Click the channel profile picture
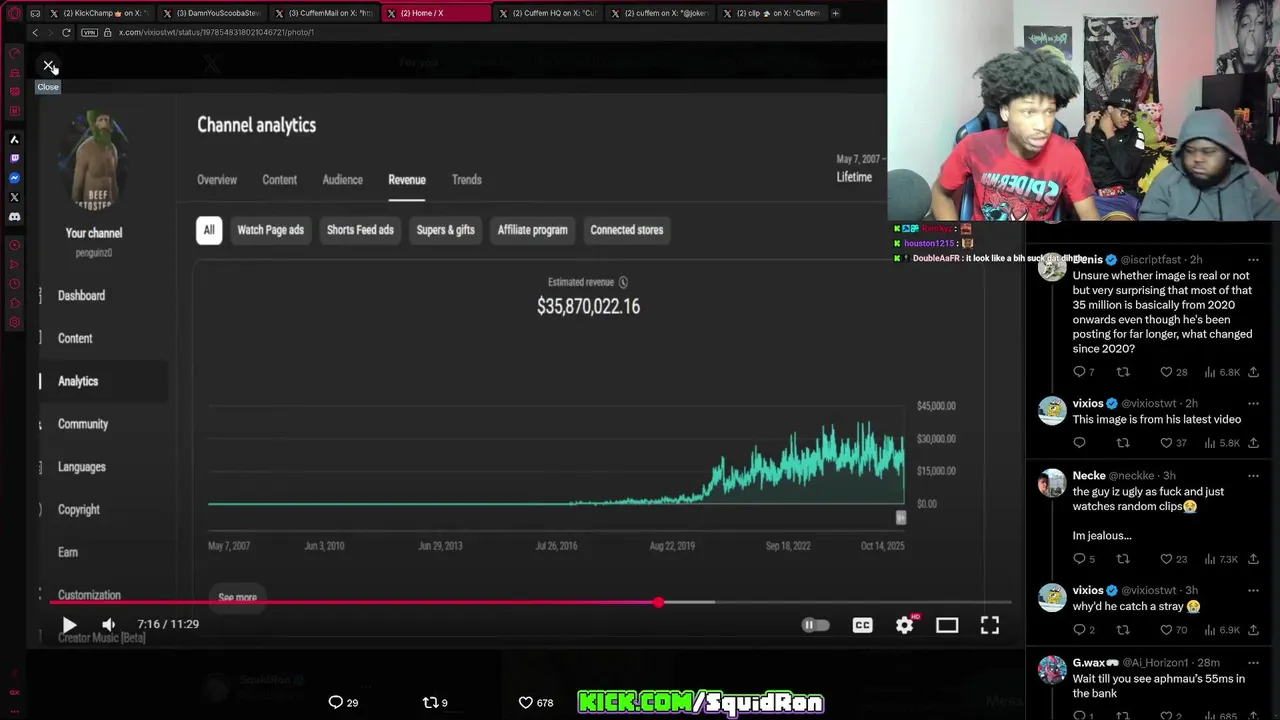 [x=94, y=160]
